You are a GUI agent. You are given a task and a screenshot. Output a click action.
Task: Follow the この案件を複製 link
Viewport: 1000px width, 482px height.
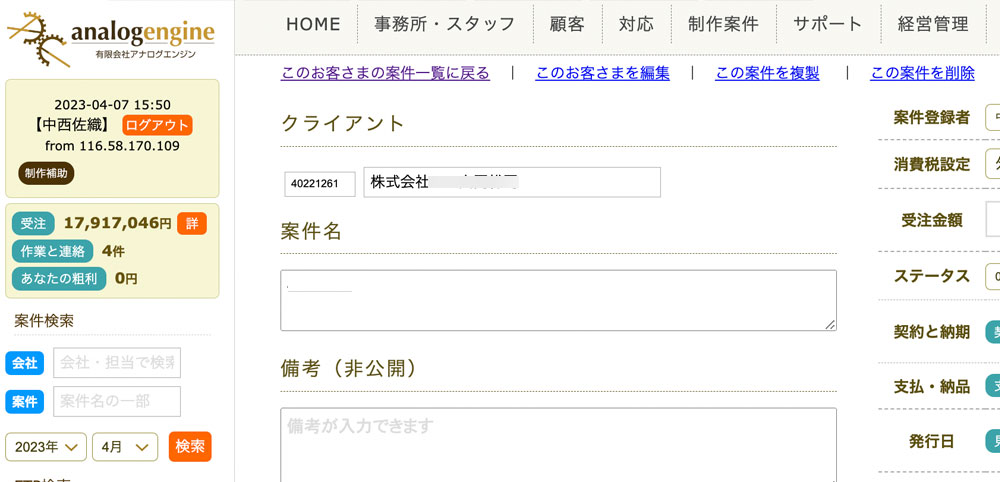767,73
